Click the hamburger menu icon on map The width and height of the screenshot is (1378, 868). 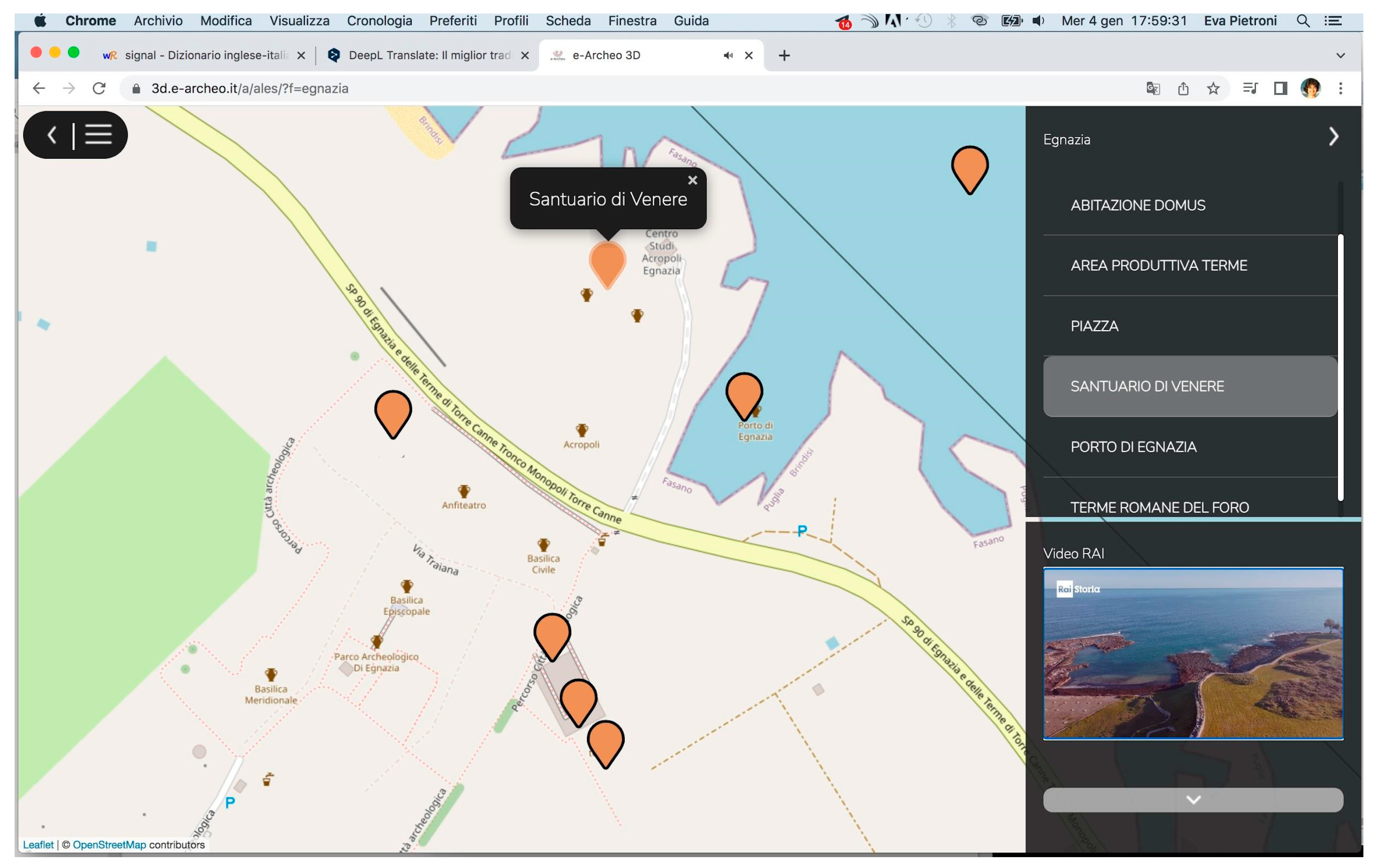click(x=99, y=135)
